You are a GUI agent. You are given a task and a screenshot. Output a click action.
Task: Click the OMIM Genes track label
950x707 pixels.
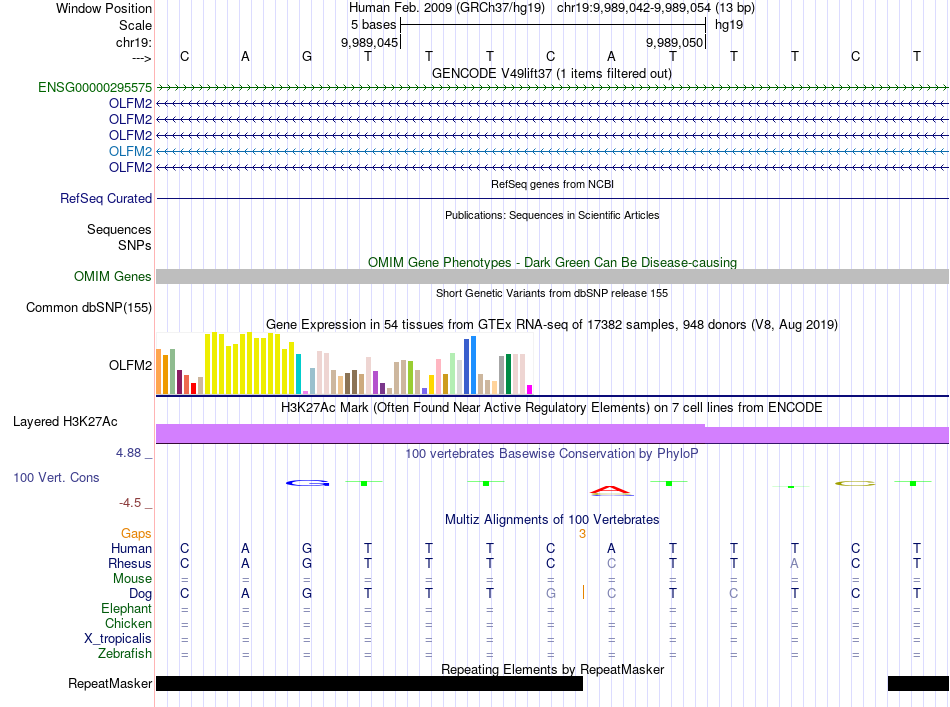click(113, 276)
